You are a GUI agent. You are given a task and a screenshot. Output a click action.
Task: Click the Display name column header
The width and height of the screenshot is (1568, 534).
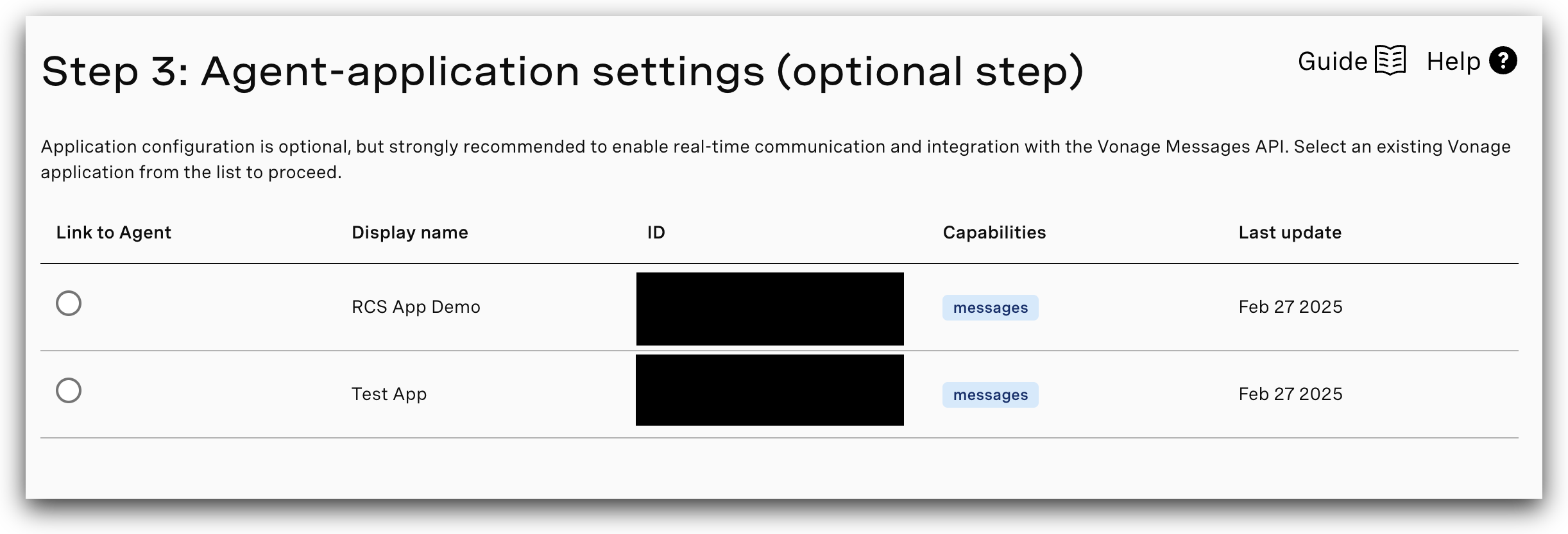[410, 233]
